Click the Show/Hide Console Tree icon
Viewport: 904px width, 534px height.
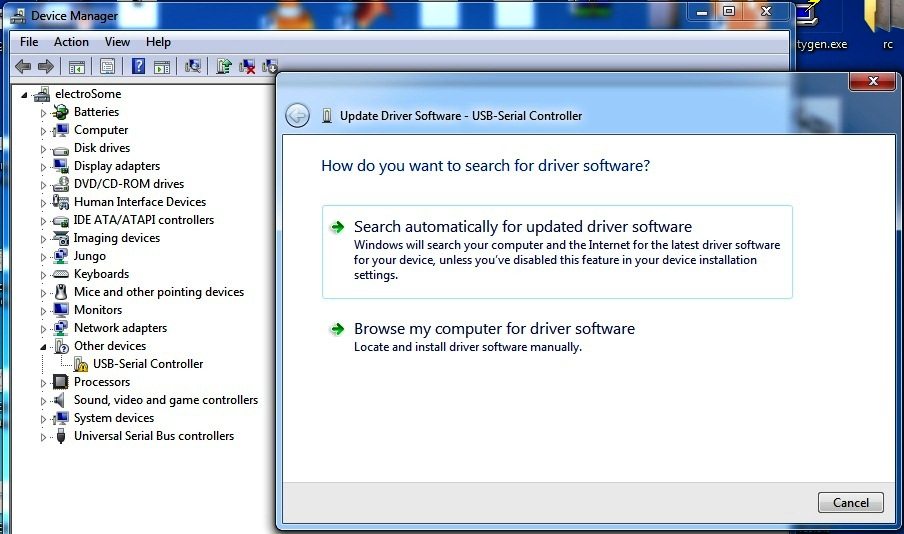(76, 67)
